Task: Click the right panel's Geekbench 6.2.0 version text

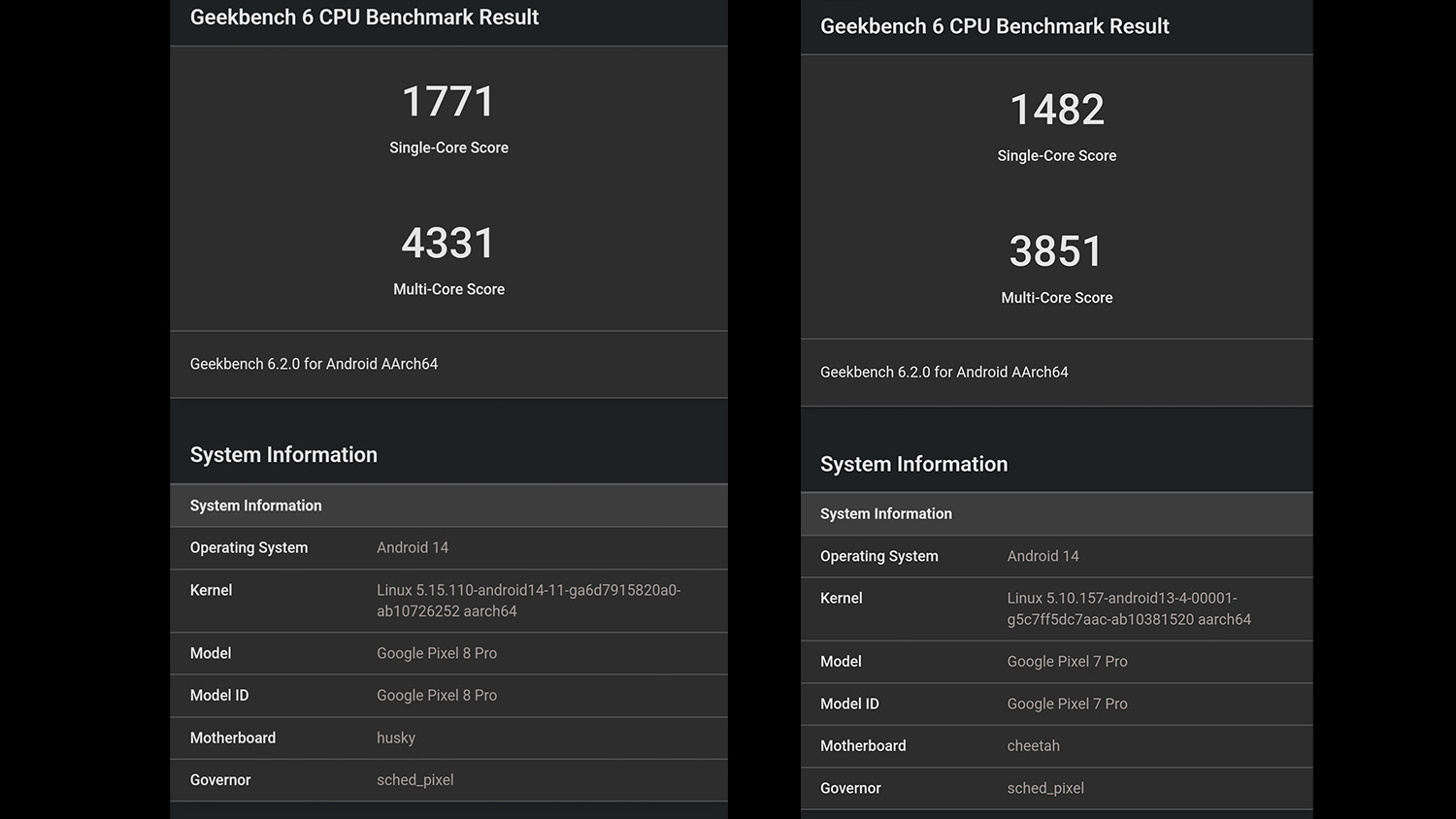Action: 943,373
